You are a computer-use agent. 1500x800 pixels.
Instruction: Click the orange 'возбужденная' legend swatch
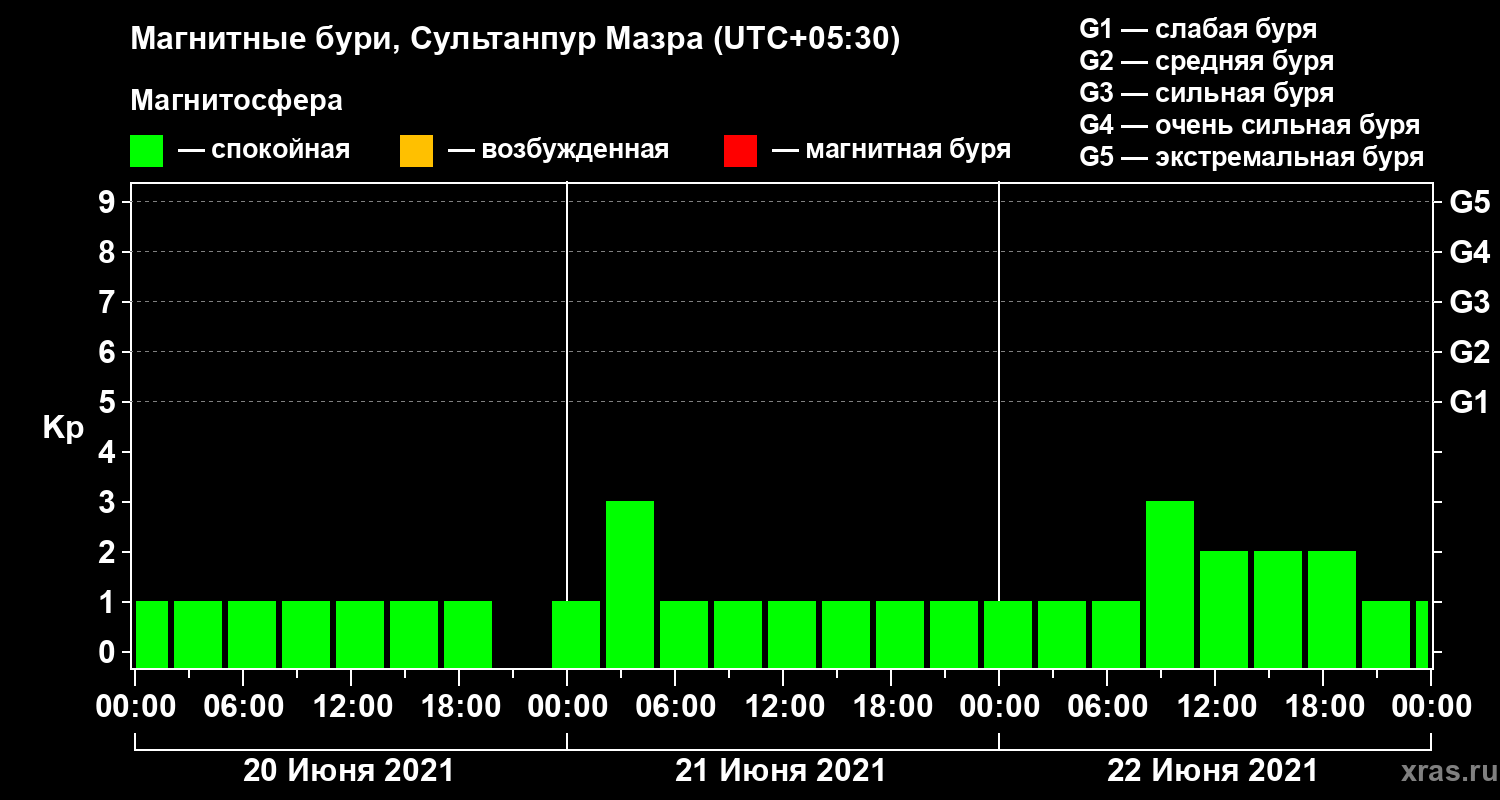(416, 151)
